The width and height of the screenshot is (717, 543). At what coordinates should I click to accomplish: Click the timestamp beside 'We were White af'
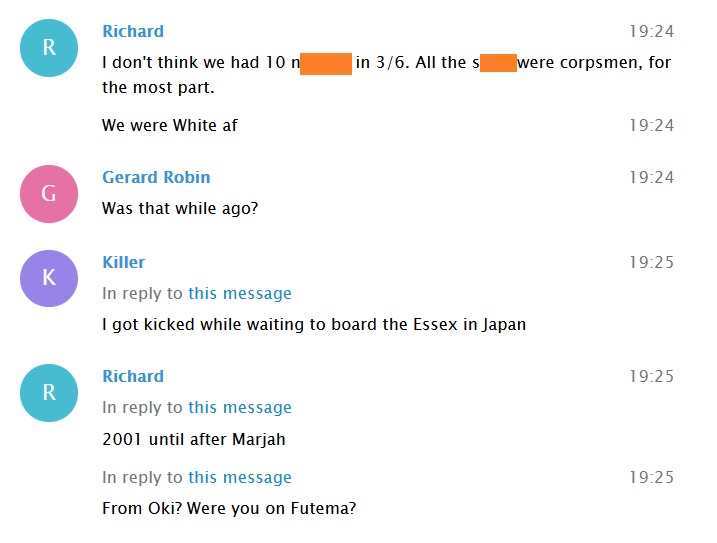(x=652, y=125)
